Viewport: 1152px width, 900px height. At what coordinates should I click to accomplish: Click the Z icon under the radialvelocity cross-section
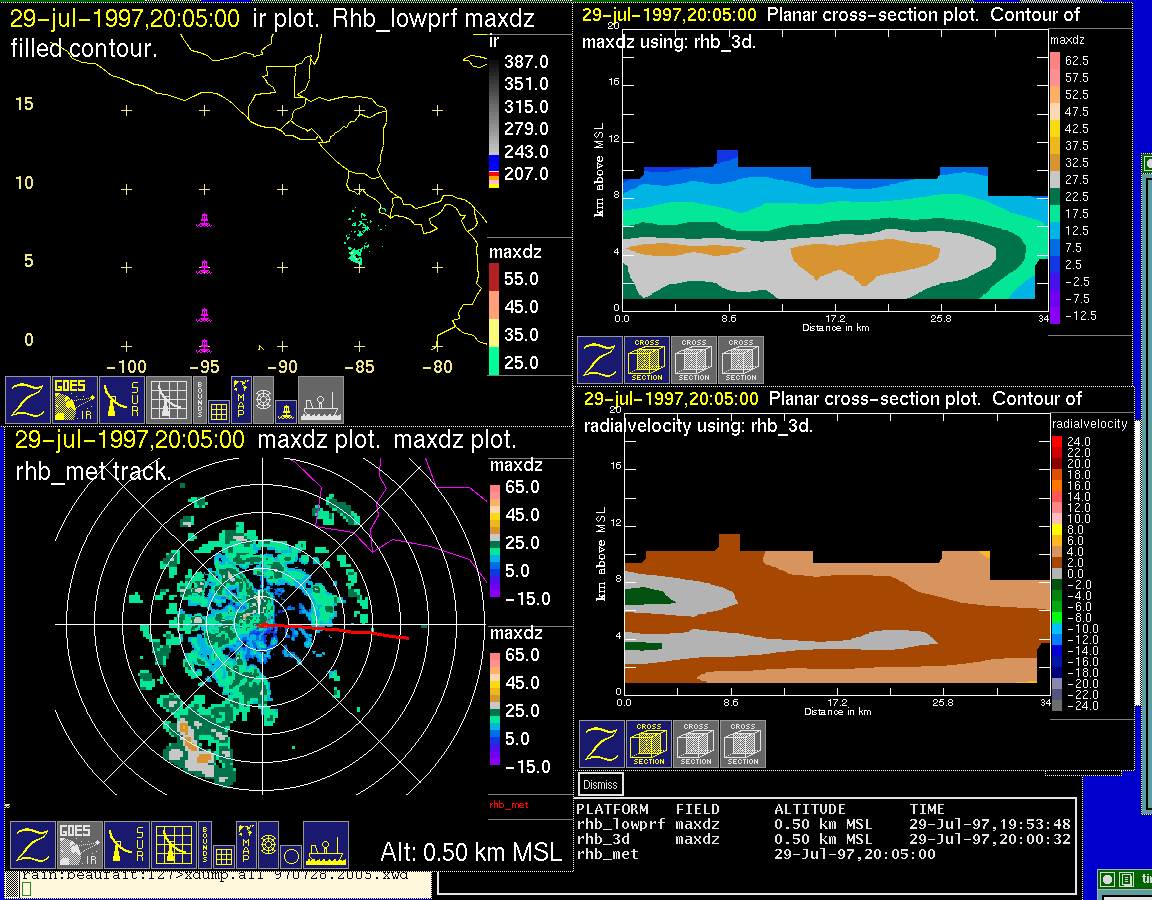[601, 744]
